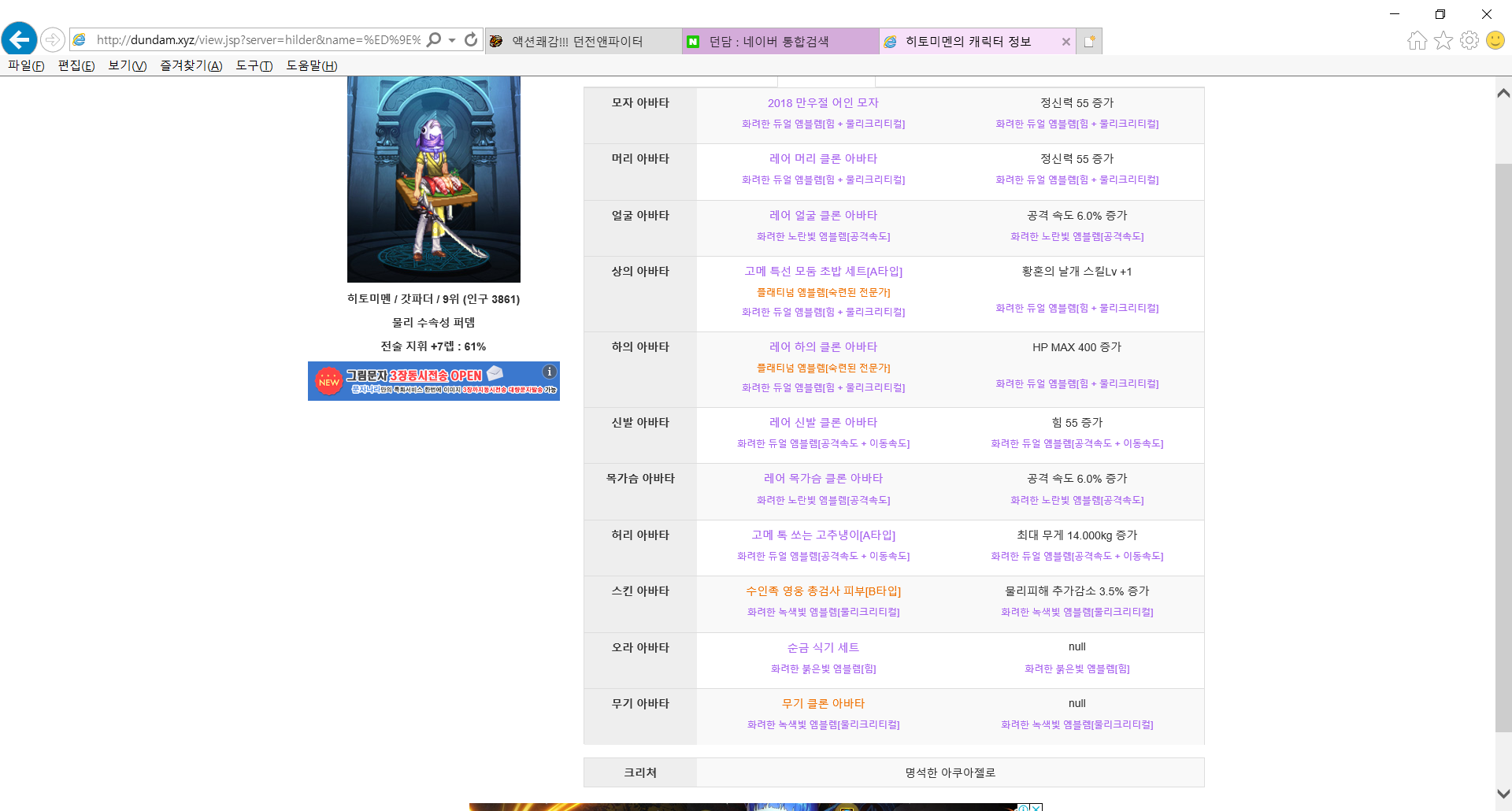Click the Home icon
The image size is (1512, 811).
[x=1417, y=40]
